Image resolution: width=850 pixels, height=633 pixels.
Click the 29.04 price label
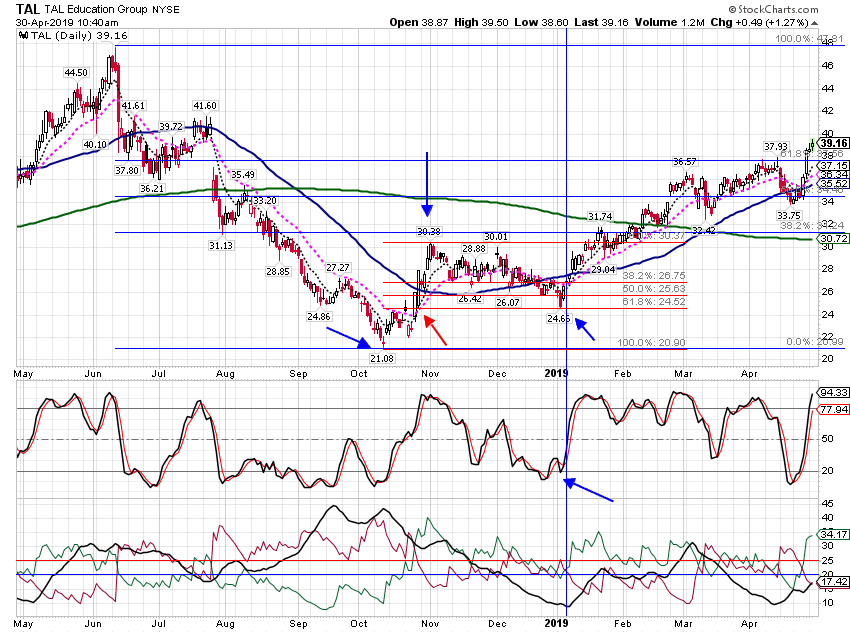603,270
